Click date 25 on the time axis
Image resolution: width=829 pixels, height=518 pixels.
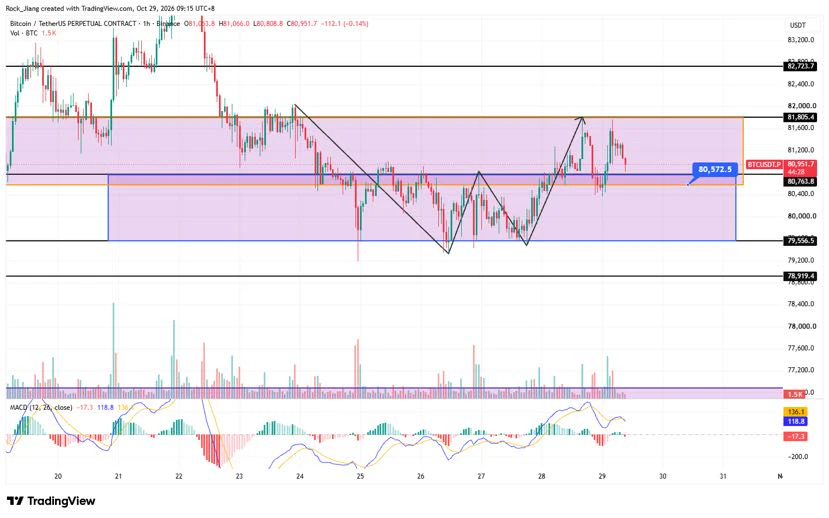361,476
